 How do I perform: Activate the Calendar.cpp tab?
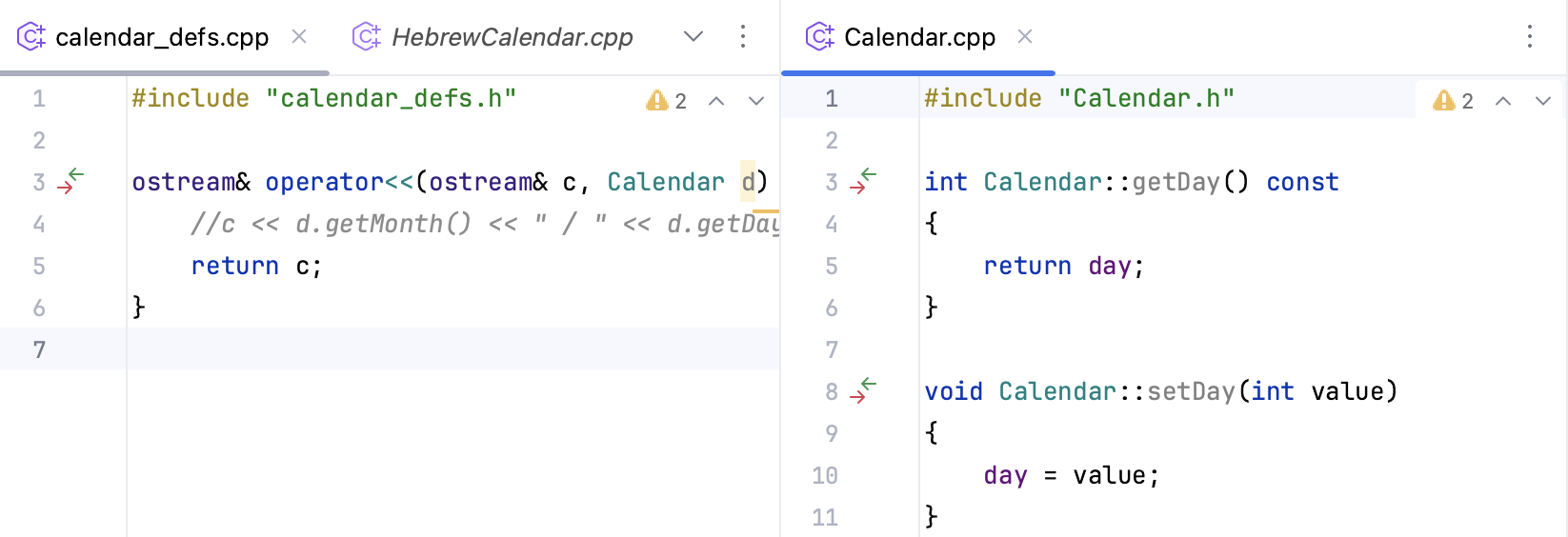point(919,37)
